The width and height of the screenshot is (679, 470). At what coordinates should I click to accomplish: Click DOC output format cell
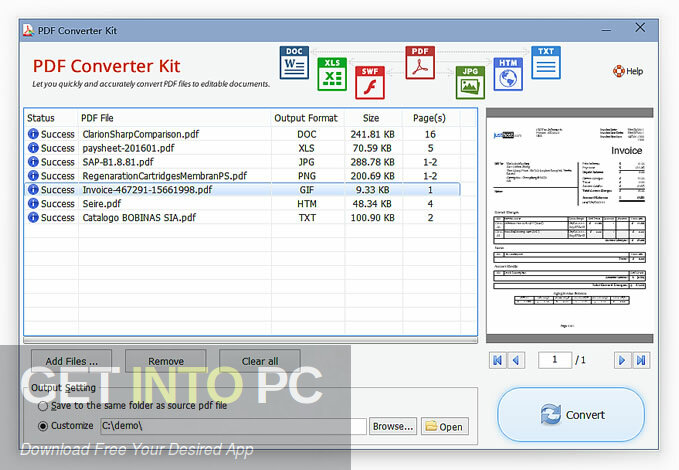[x=307, y=134]
